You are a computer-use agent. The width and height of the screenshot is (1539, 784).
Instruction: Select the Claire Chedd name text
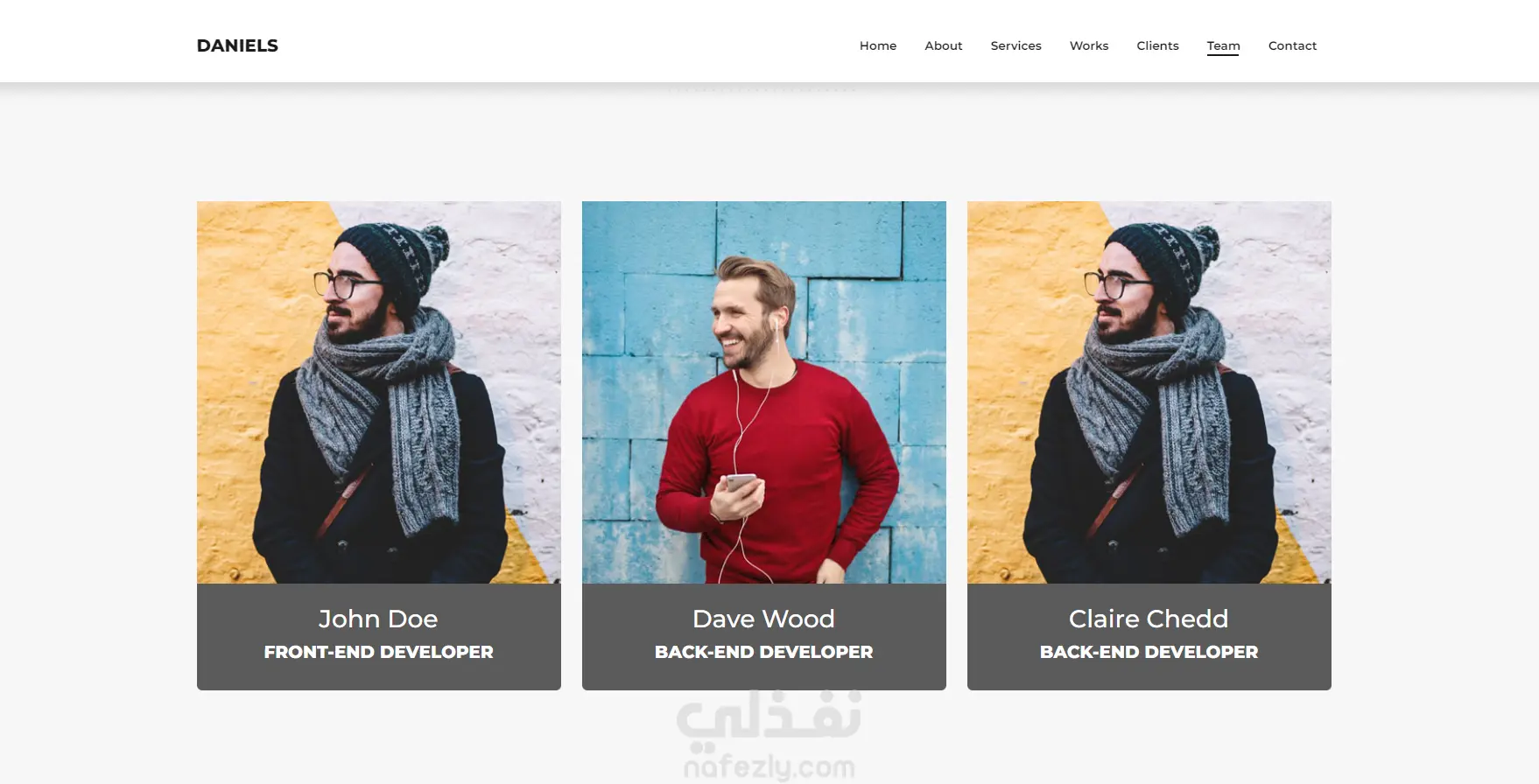1149,619
